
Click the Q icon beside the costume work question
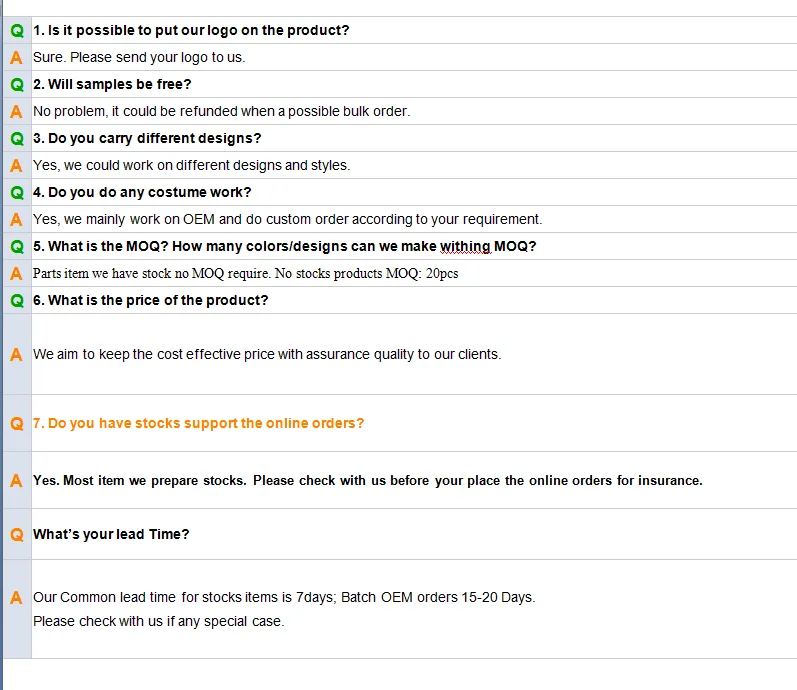click(x=17, y=192)
